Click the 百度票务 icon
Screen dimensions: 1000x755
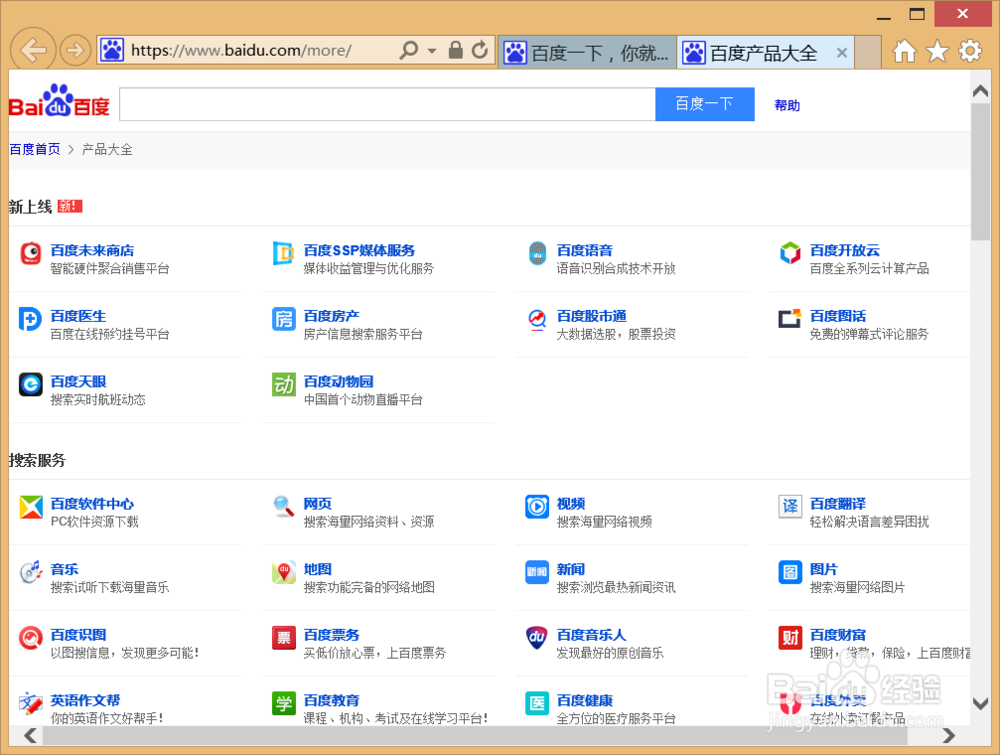tap(283, 638)
